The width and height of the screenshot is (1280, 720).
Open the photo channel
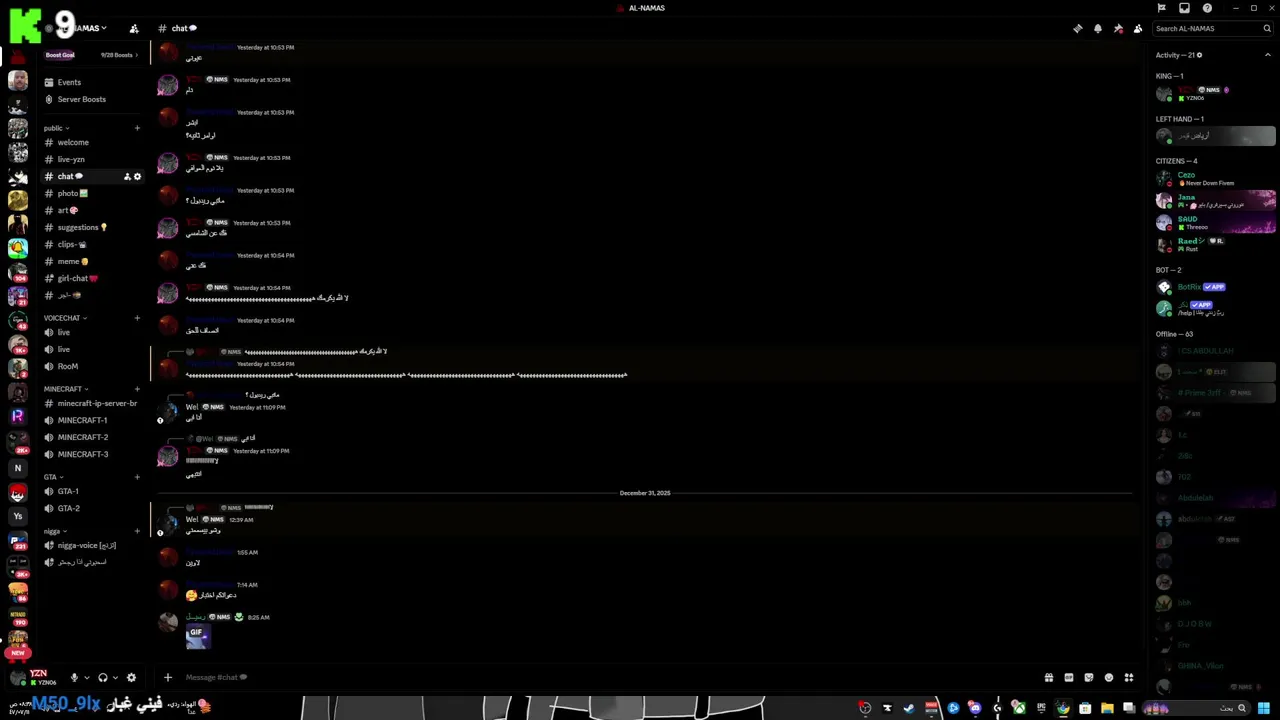[94, 193]
